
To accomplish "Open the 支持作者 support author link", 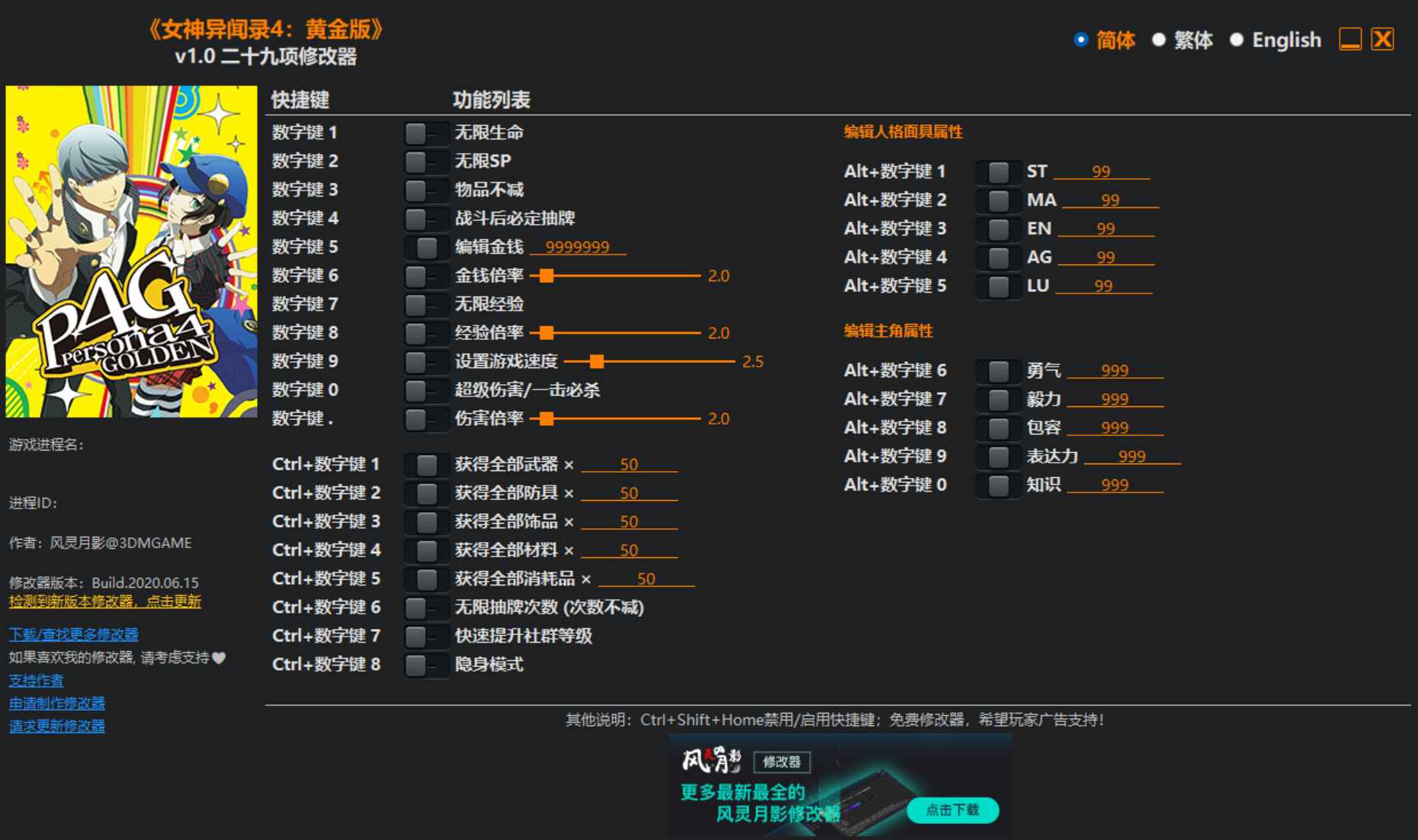I will [36, 680].
